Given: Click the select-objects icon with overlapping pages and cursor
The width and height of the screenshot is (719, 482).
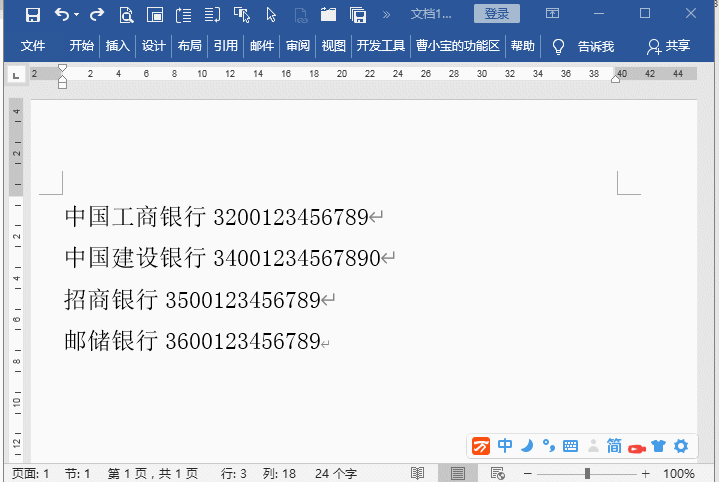Looking at the screenshot, I should click(242, 15).
